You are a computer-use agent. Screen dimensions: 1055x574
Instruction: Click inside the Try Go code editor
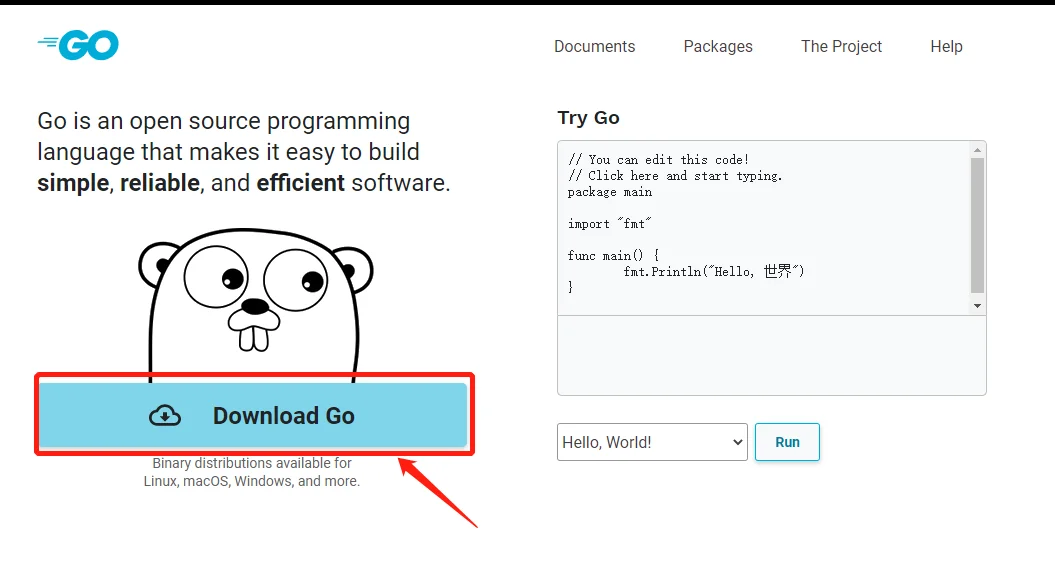pyautogui.click(x=764, y=227)
